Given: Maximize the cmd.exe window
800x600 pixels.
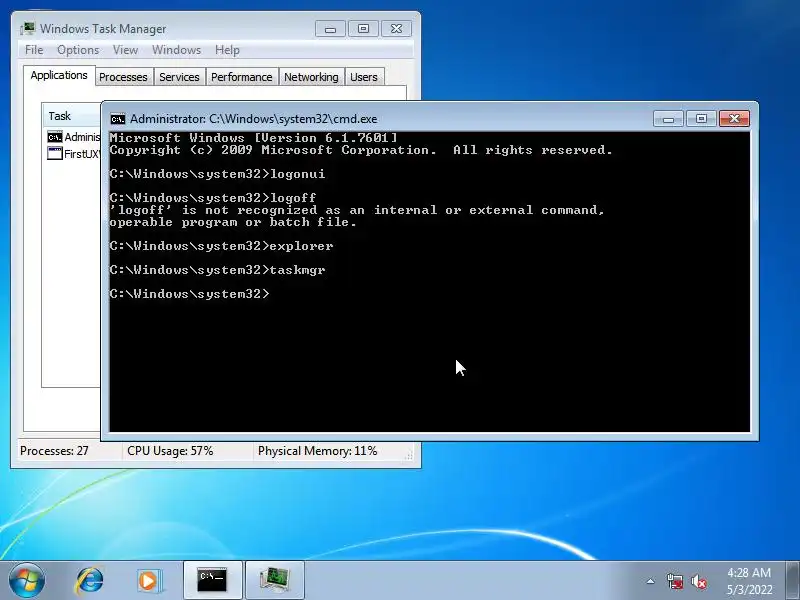Looking at the screenshot, I should (x=701, y=119).
